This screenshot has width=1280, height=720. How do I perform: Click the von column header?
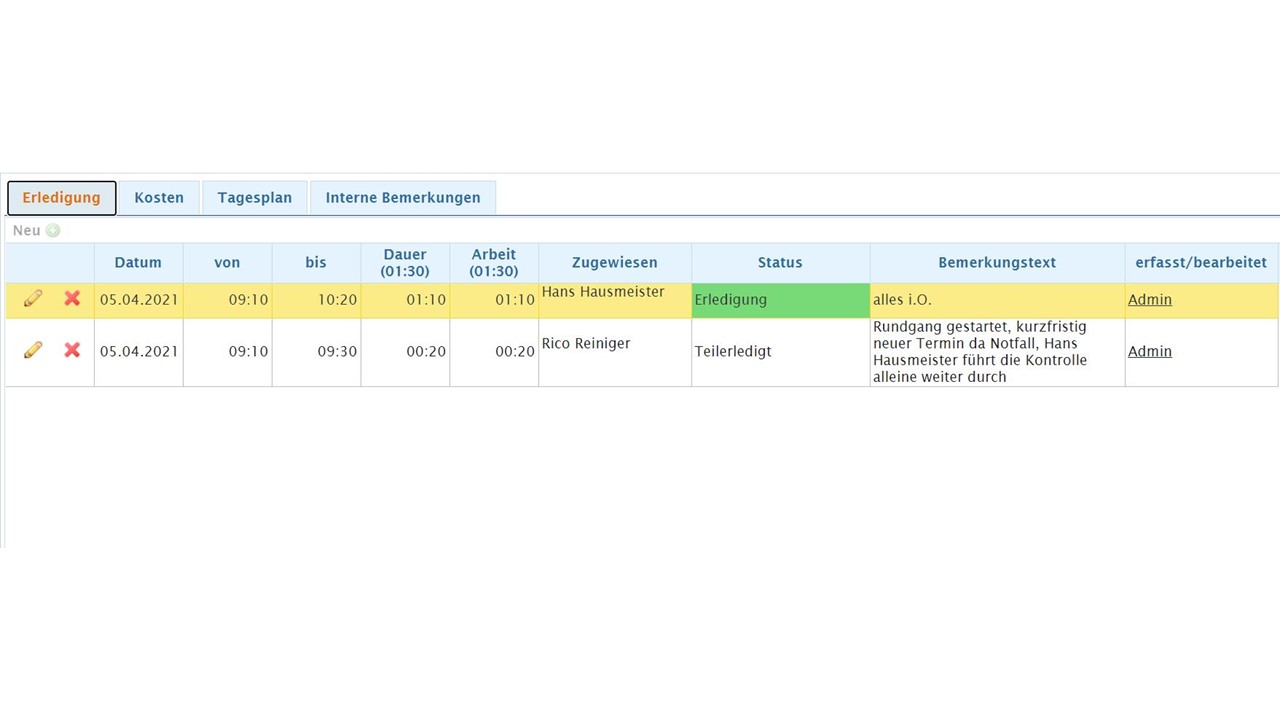[x=227, y=263]
